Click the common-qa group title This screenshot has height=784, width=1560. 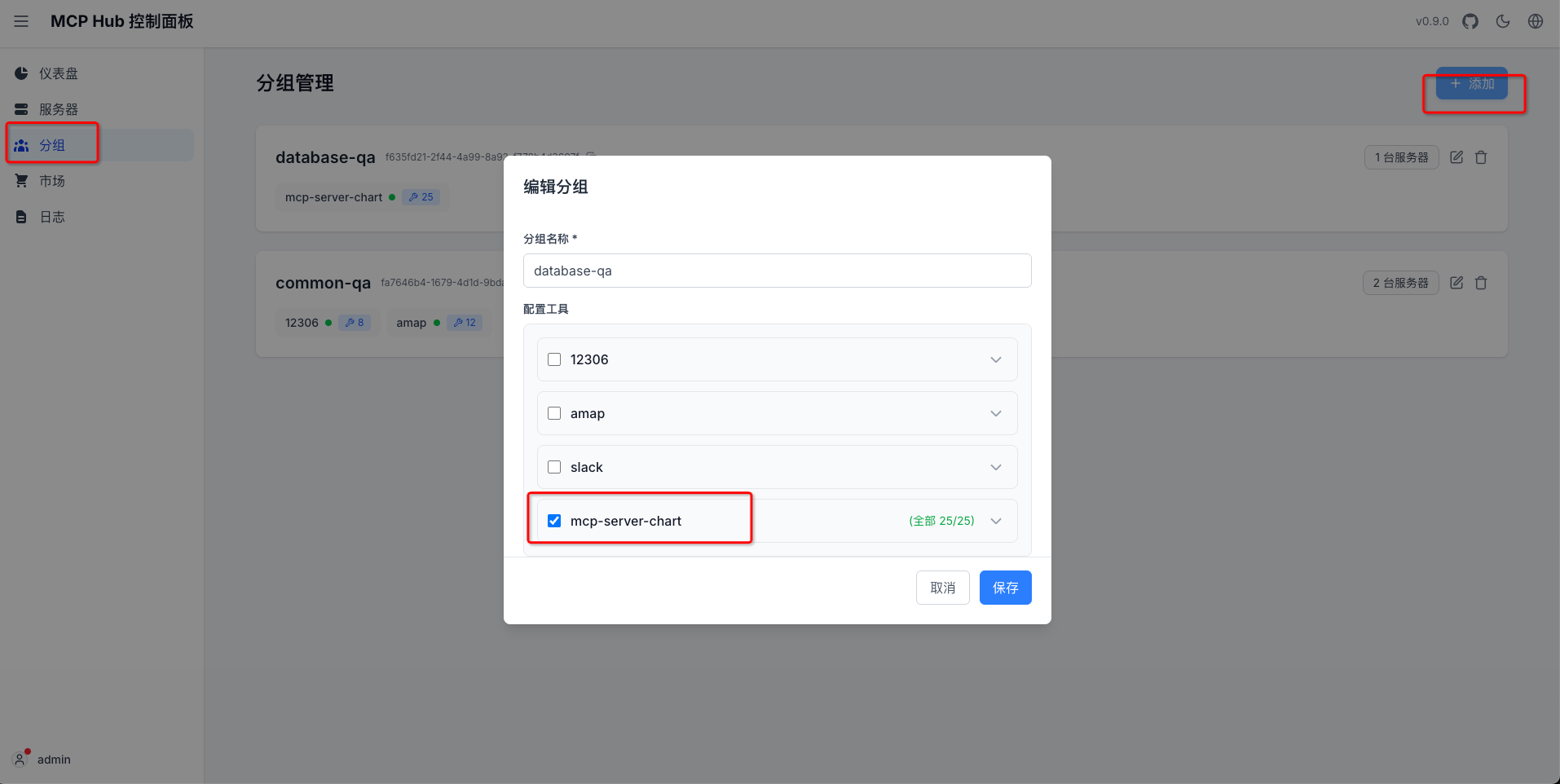tap(323, 283)
